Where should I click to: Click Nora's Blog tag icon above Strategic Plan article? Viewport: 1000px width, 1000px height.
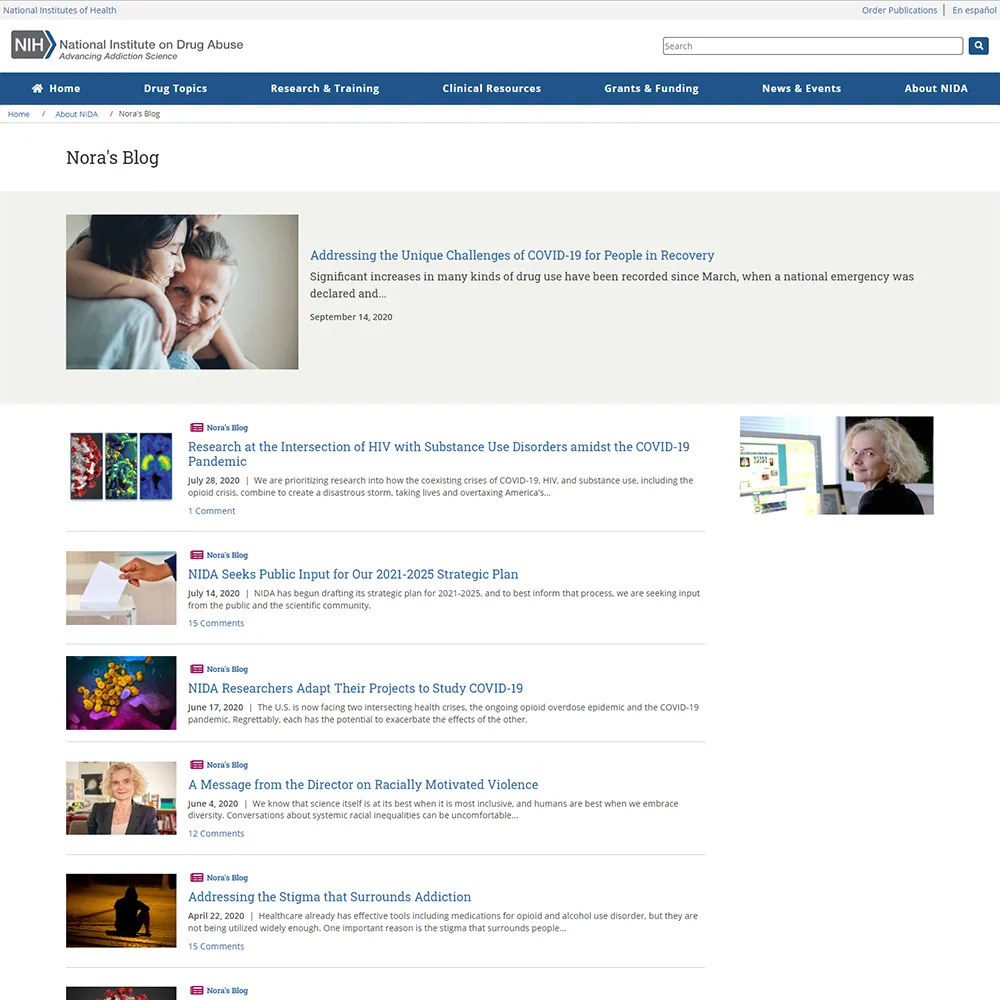196,555
